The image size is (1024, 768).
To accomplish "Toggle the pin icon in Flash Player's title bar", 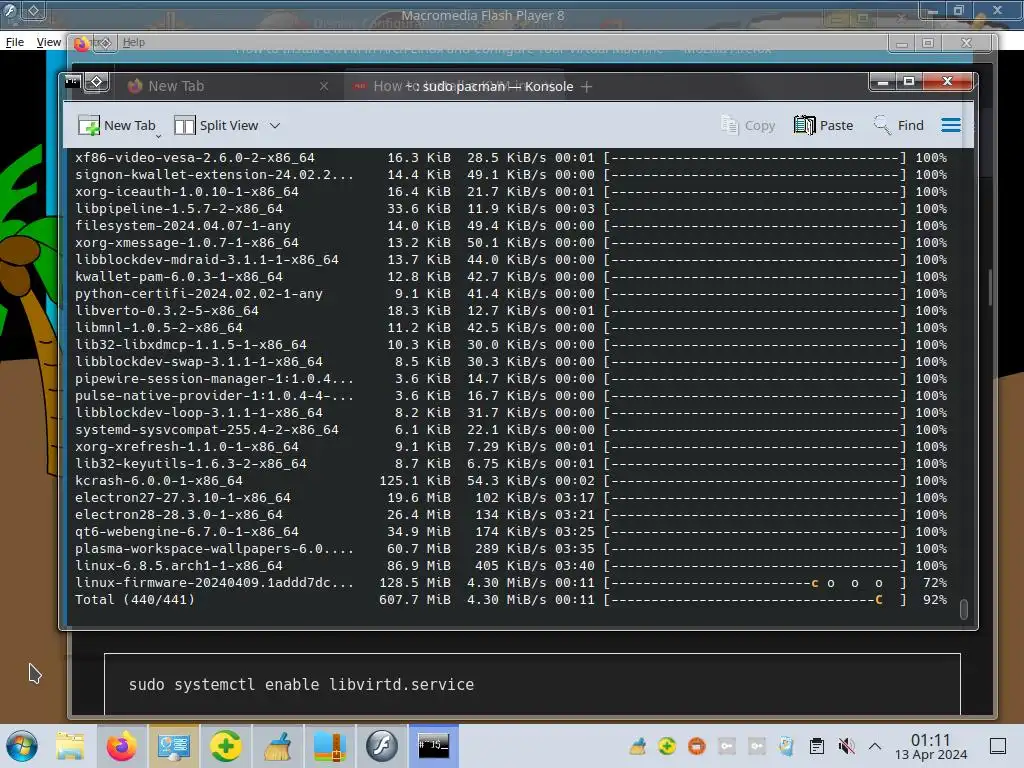I will point(33,10).
